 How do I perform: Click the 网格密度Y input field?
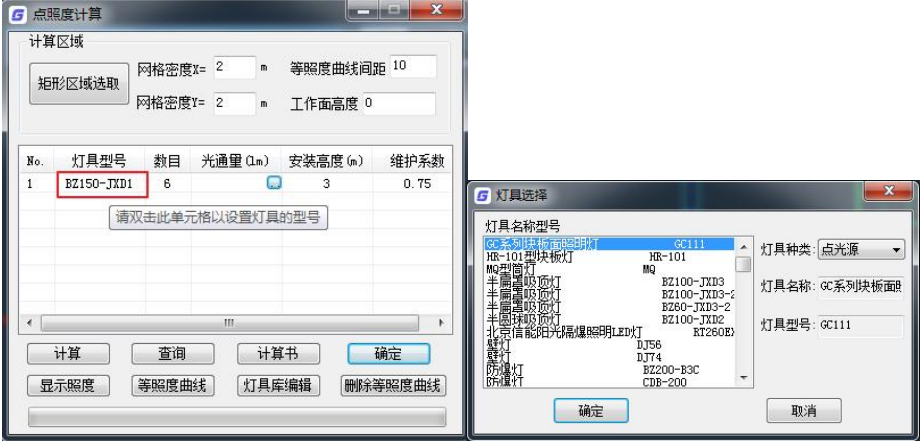click(235, 104)
